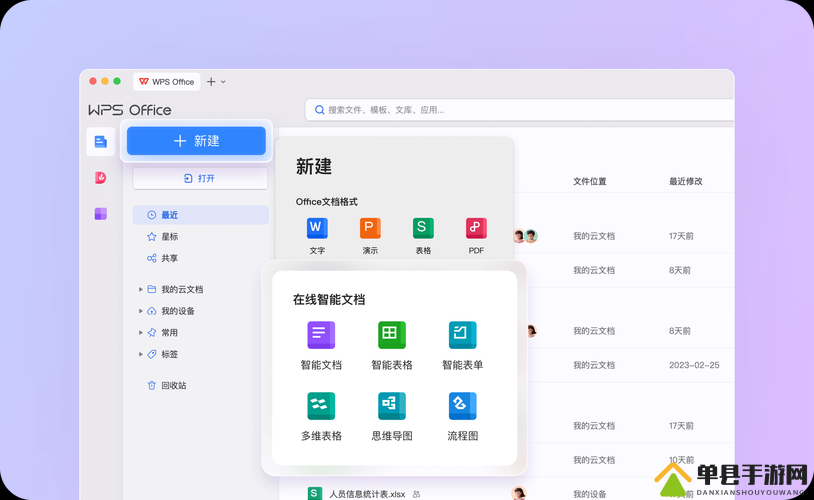This screenshot has height=500, width=814.
Task: Create a new 演示 presentation
Action: [x=370, y=236]
